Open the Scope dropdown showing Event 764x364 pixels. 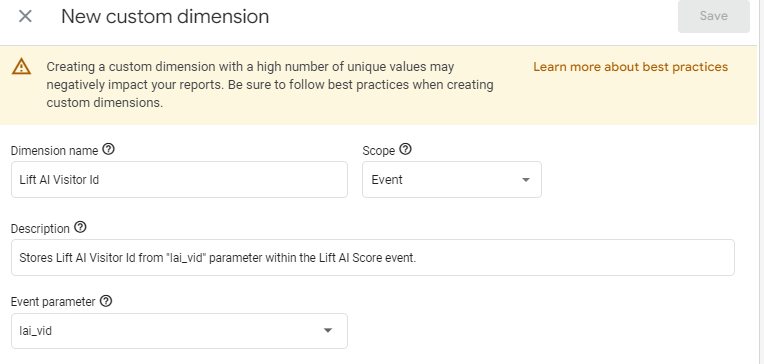coord(452,180)
